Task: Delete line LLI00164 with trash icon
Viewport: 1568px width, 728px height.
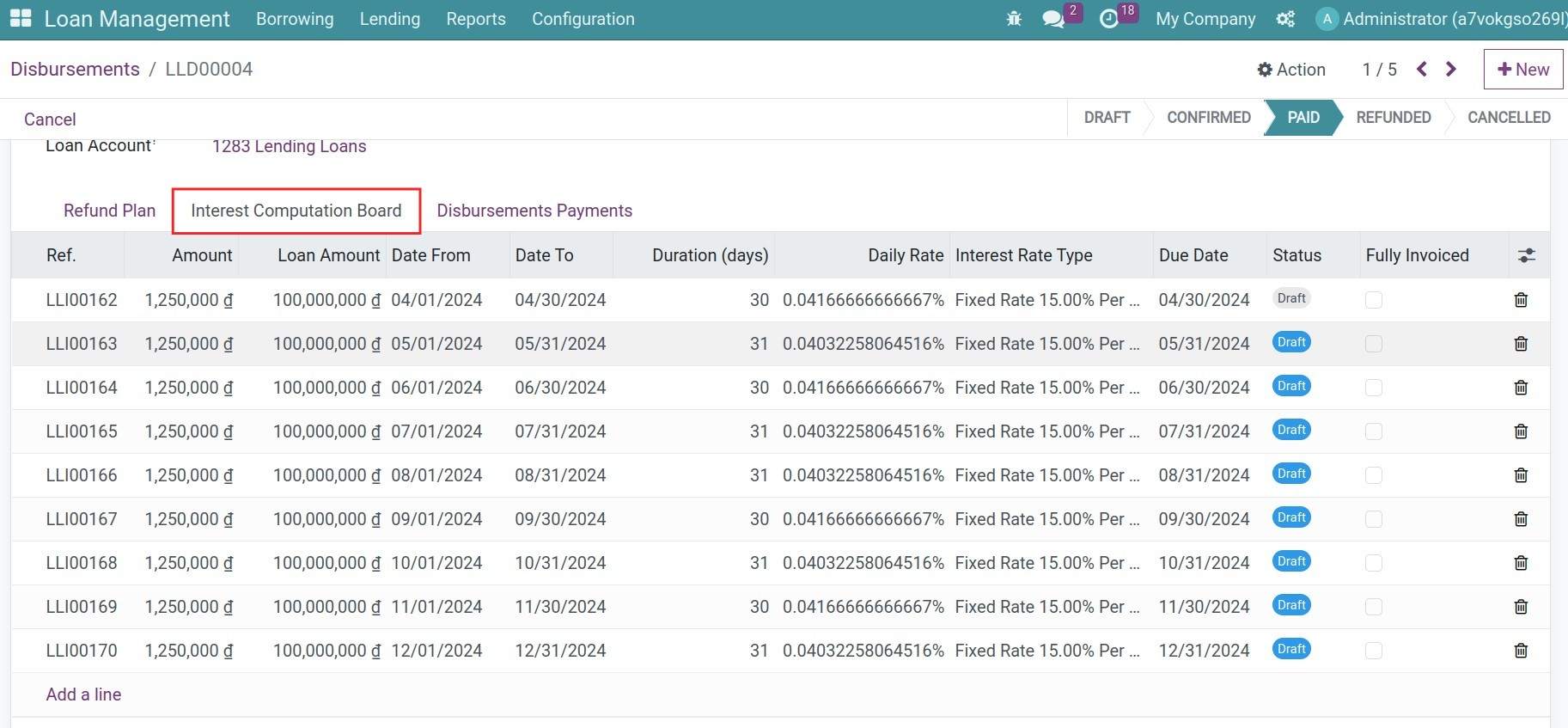Action: pyautogui.click(x=1521, y=388)
